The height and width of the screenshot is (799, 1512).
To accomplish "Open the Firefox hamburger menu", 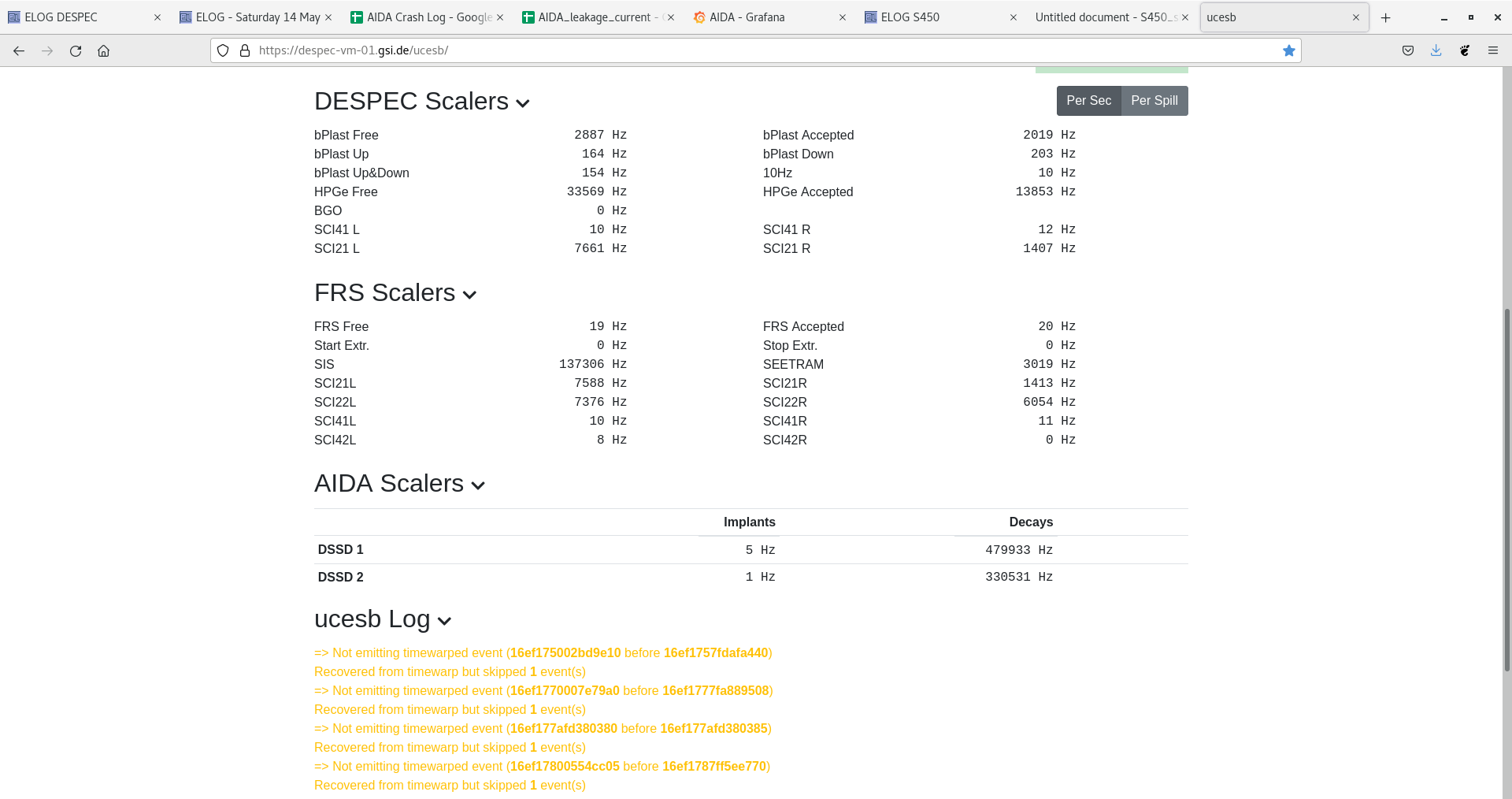I will pyautogui.click(x=1492, y=50).
